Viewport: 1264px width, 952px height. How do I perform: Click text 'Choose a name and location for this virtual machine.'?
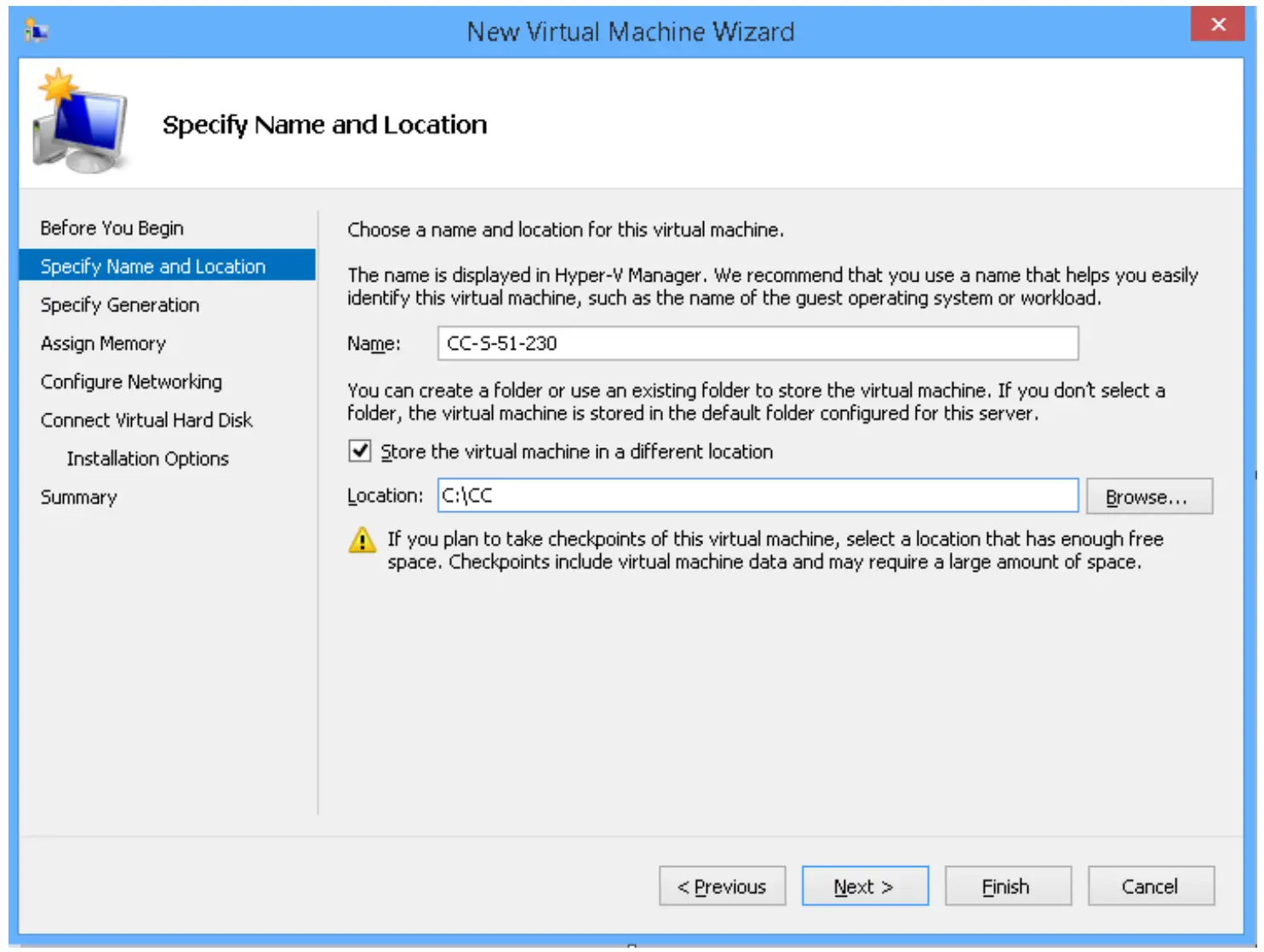pyautogui.click(x=565, y=230)
